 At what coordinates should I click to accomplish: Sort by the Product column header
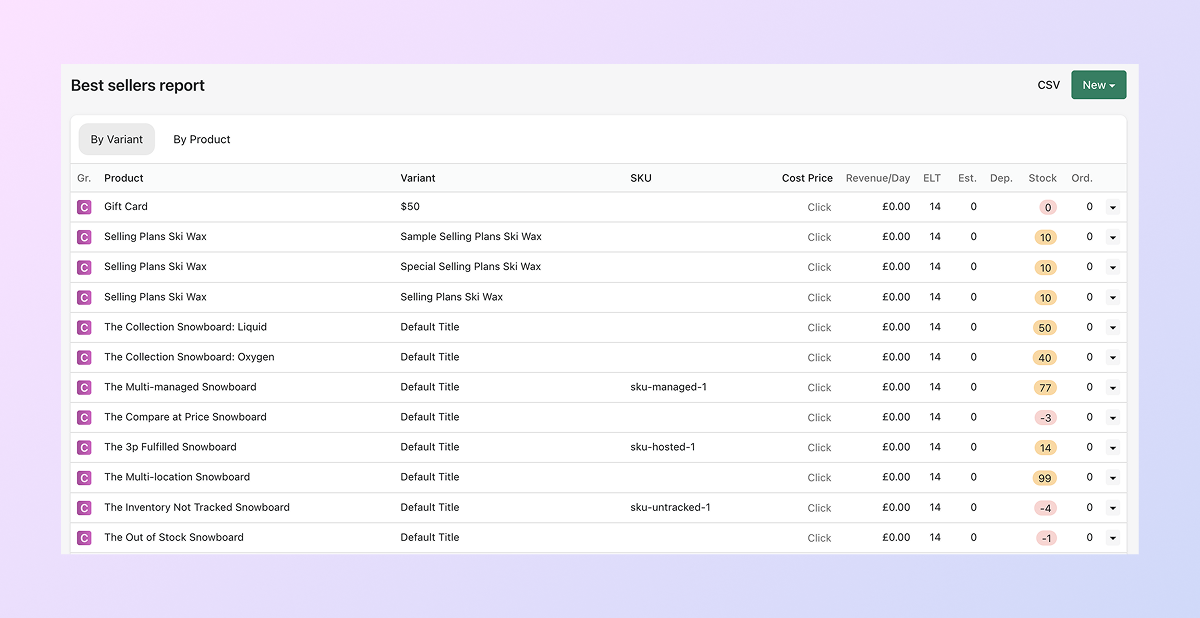[124, 178]
